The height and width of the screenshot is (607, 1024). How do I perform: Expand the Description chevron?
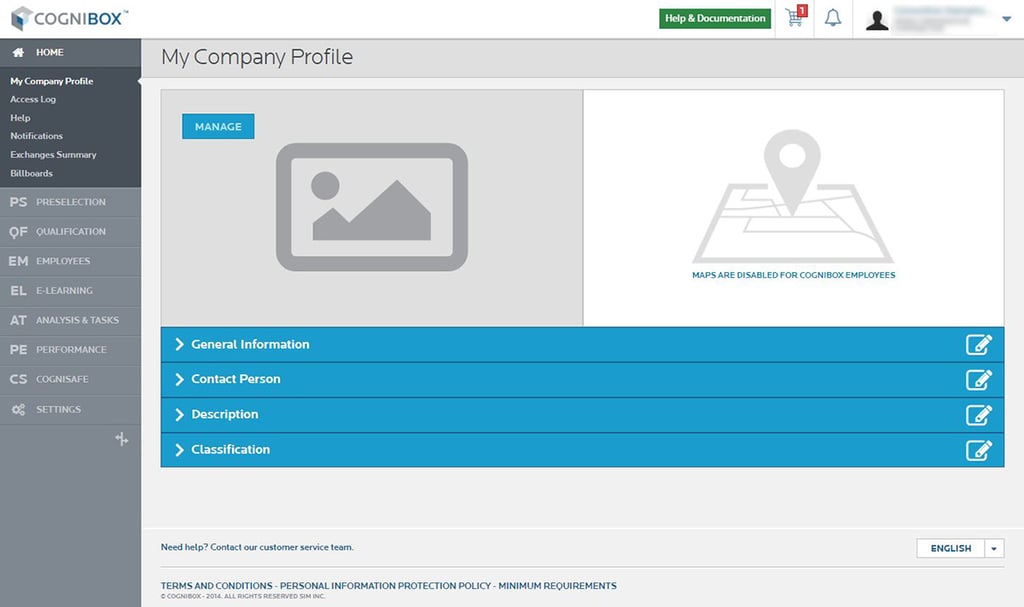coord(180,414)
